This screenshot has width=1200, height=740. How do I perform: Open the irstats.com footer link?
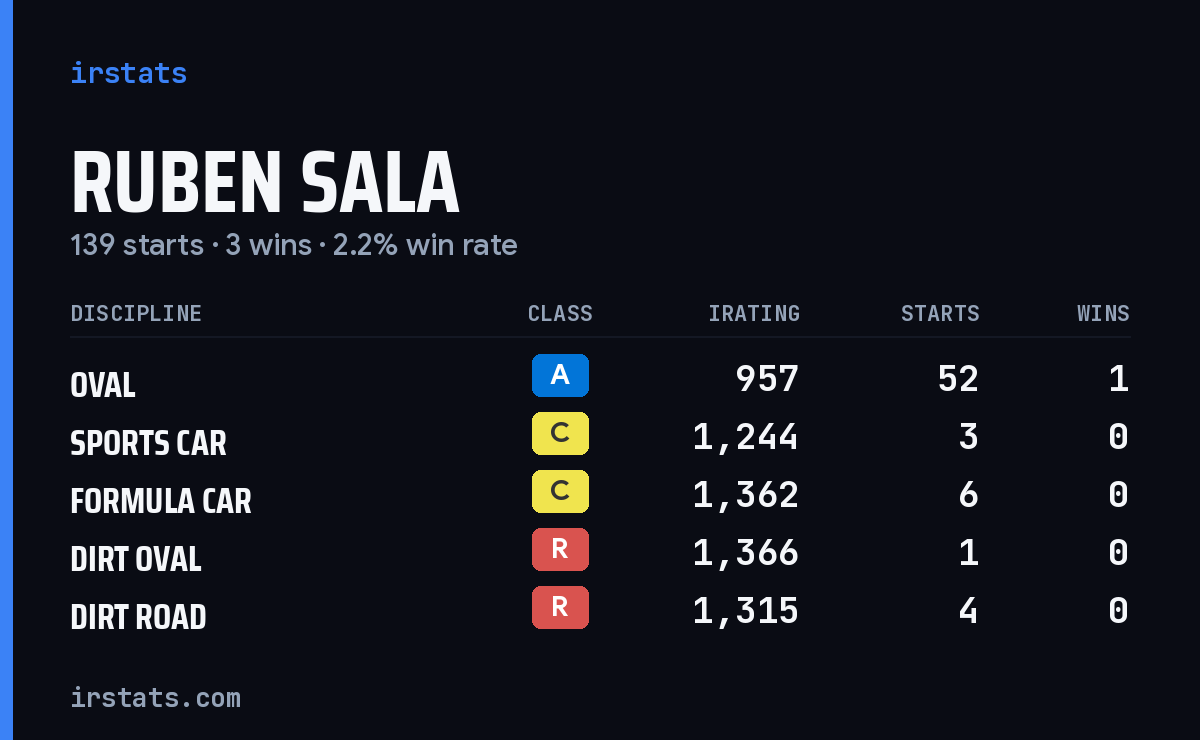tap(155, 697)
